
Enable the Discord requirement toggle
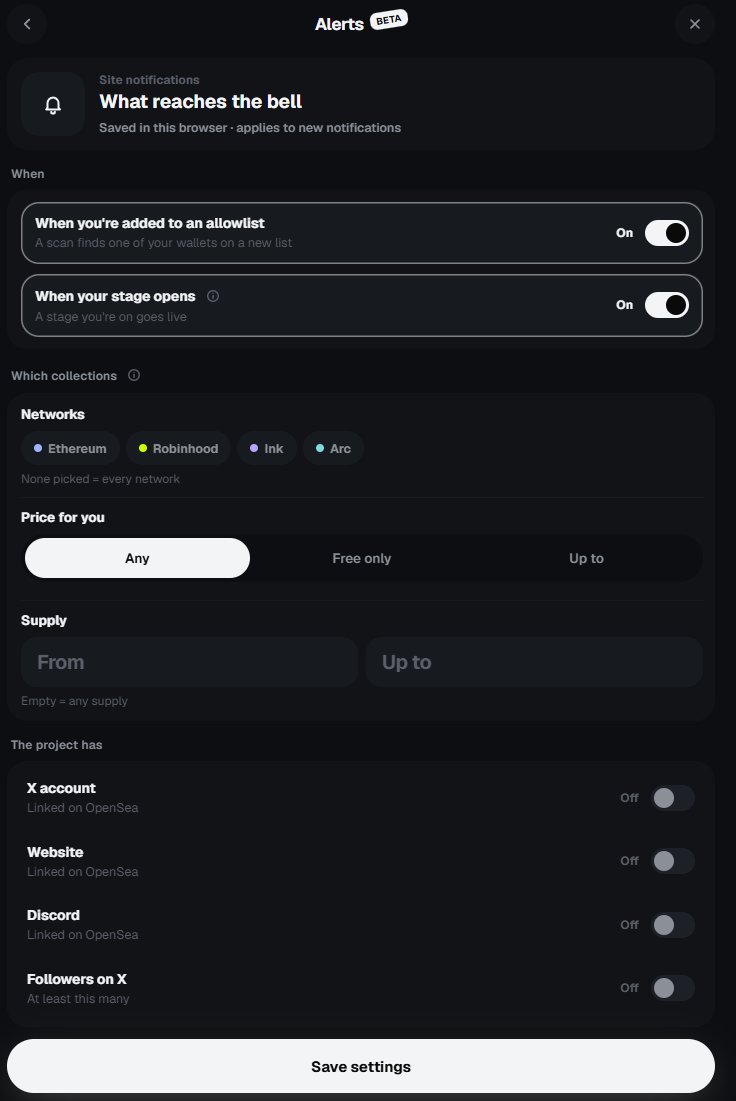click(673, 925)
